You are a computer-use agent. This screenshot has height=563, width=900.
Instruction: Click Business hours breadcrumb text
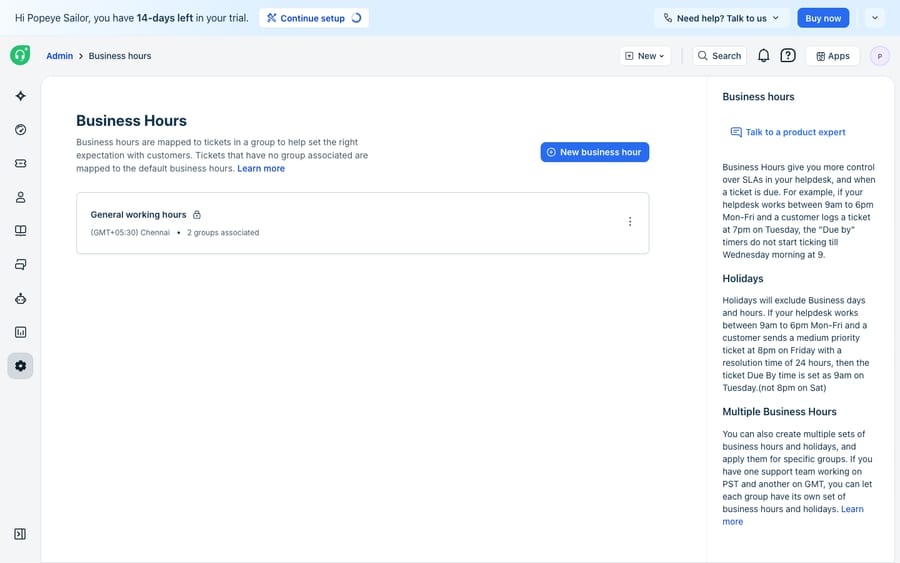[120, 56]
